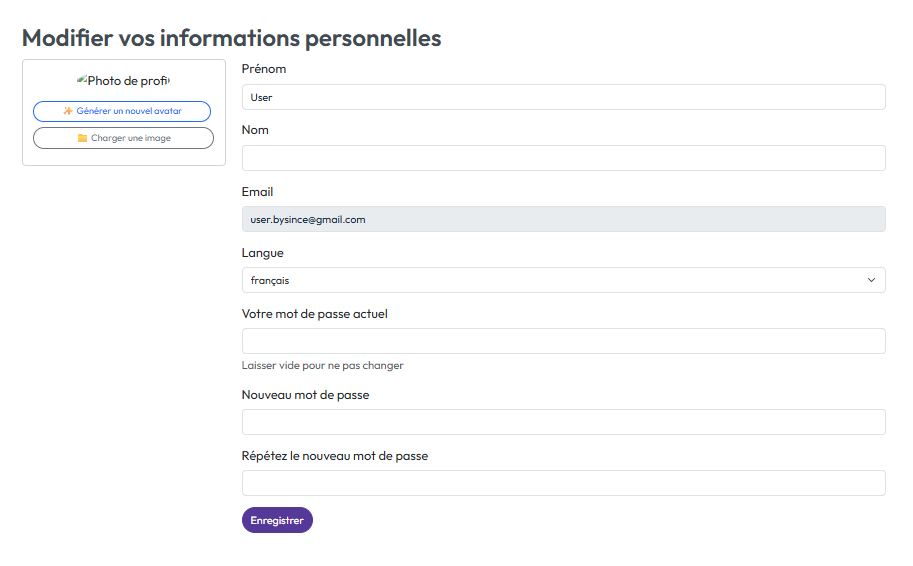Click the Nouveau mot de passe input
This screenshot has height=566, width=913.
point(563,422)
